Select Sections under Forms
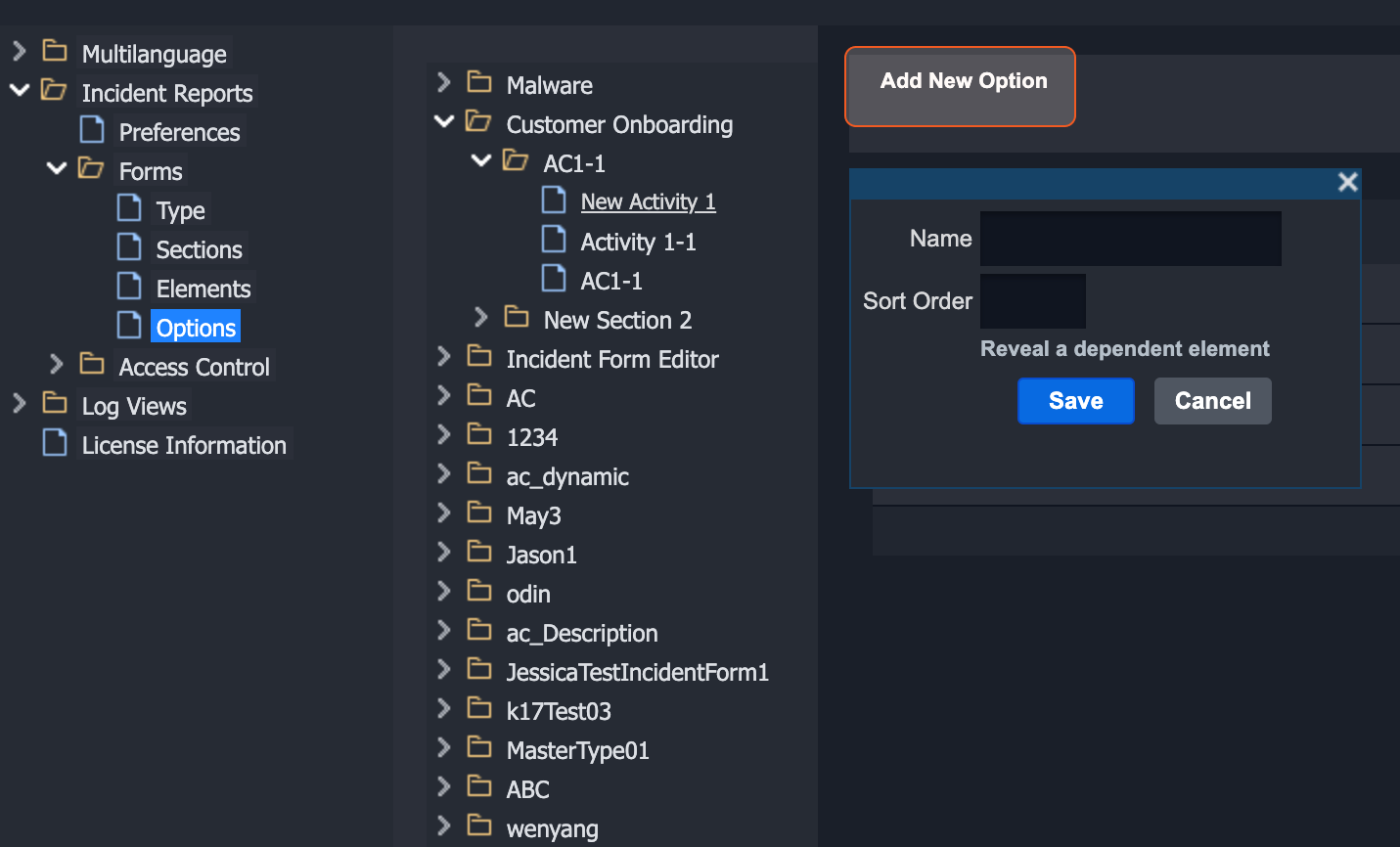The width and height of the screenshot is (1400, 847). [x=199, y=249]
